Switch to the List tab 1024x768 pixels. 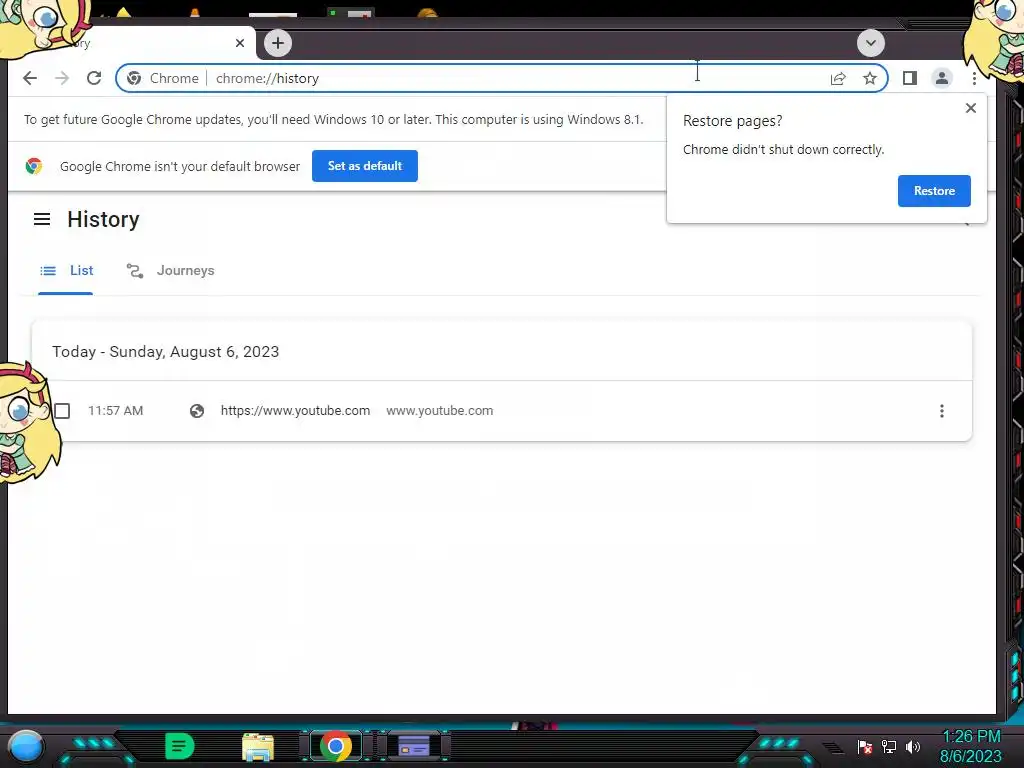pyautogui.click(x=66, y=271)
